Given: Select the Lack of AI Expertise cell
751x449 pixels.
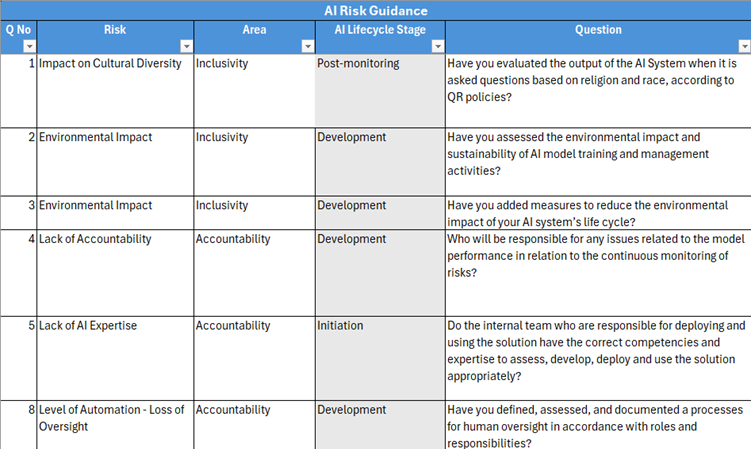Looking at the screenshot, I should (88, 326).
